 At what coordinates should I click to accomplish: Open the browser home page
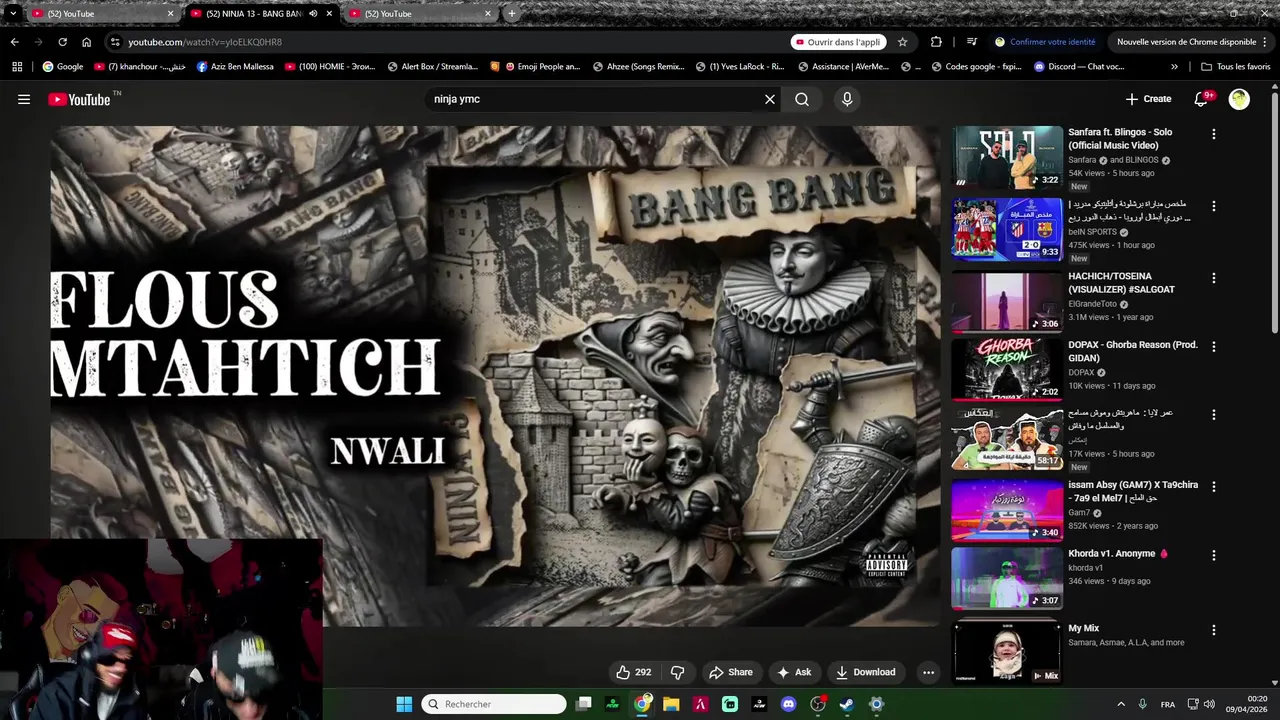(87, 42)
